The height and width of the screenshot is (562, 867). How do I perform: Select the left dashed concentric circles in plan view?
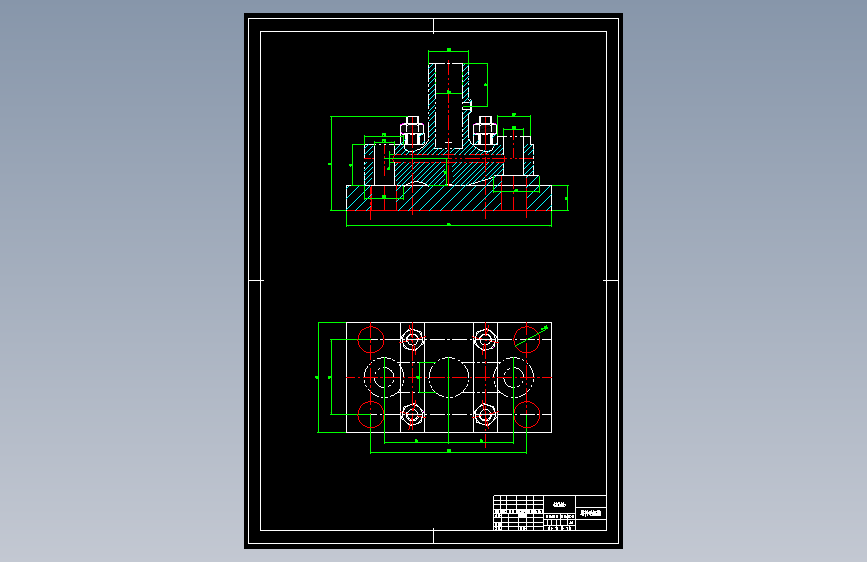384,378
